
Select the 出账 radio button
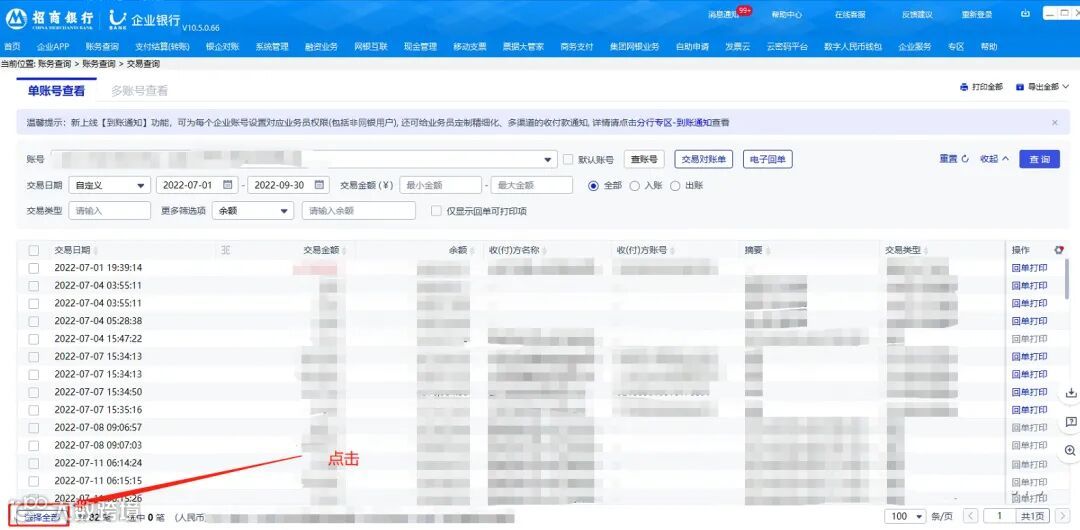(x=675, y=185)
